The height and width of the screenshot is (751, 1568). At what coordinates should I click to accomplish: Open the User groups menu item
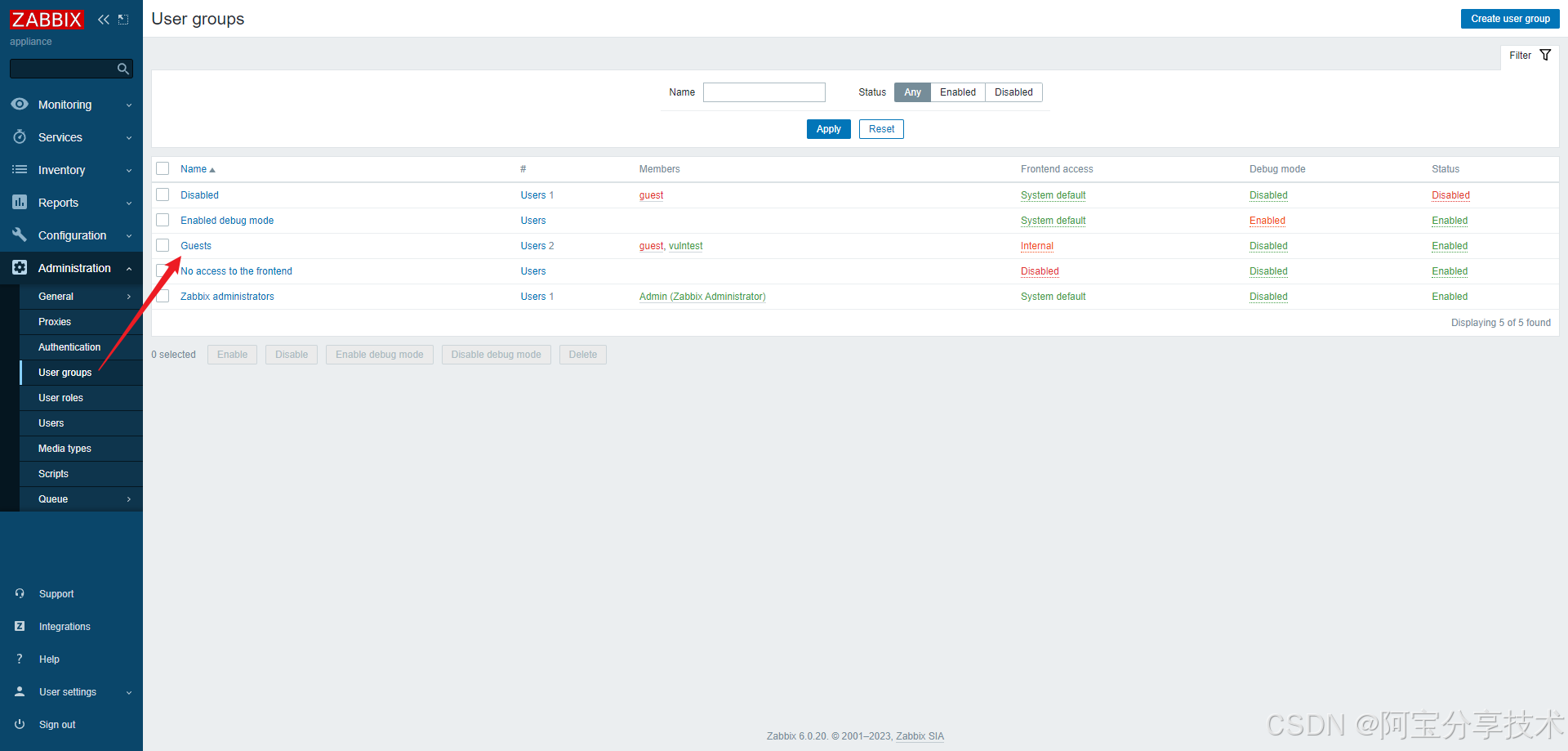[x=81, y=373]
